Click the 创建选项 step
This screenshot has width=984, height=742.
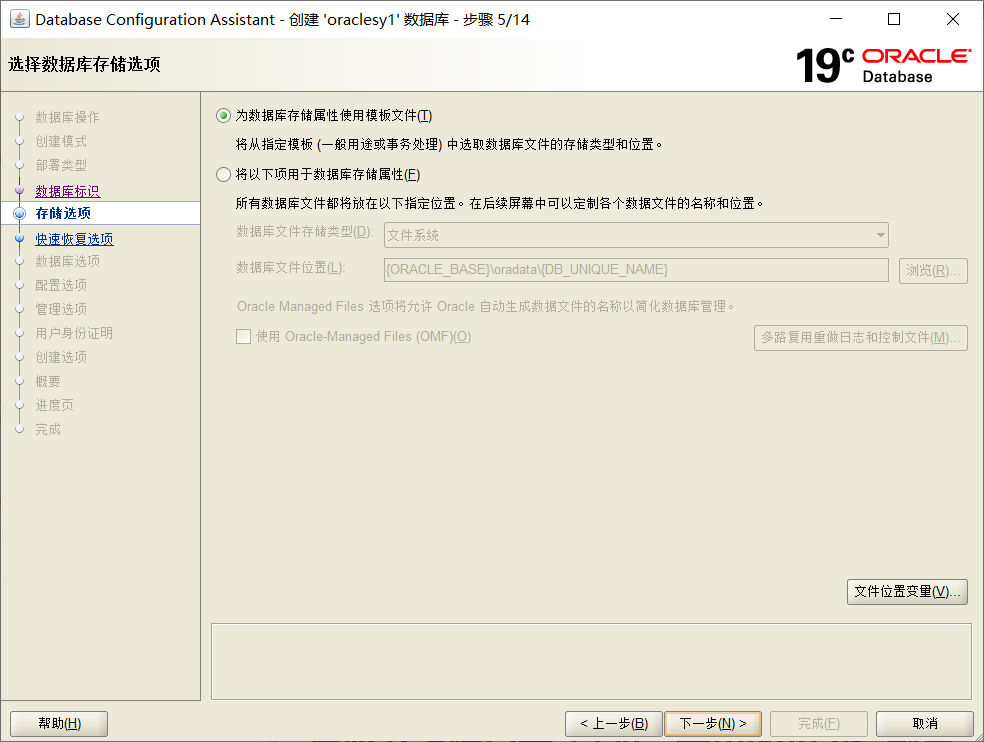[x=61, y=357]
